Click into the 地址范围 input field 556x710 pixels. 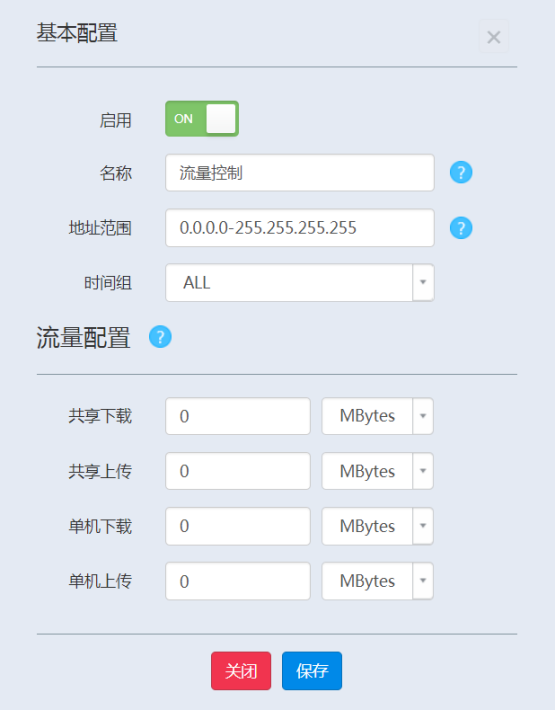(x=300, y=228)
